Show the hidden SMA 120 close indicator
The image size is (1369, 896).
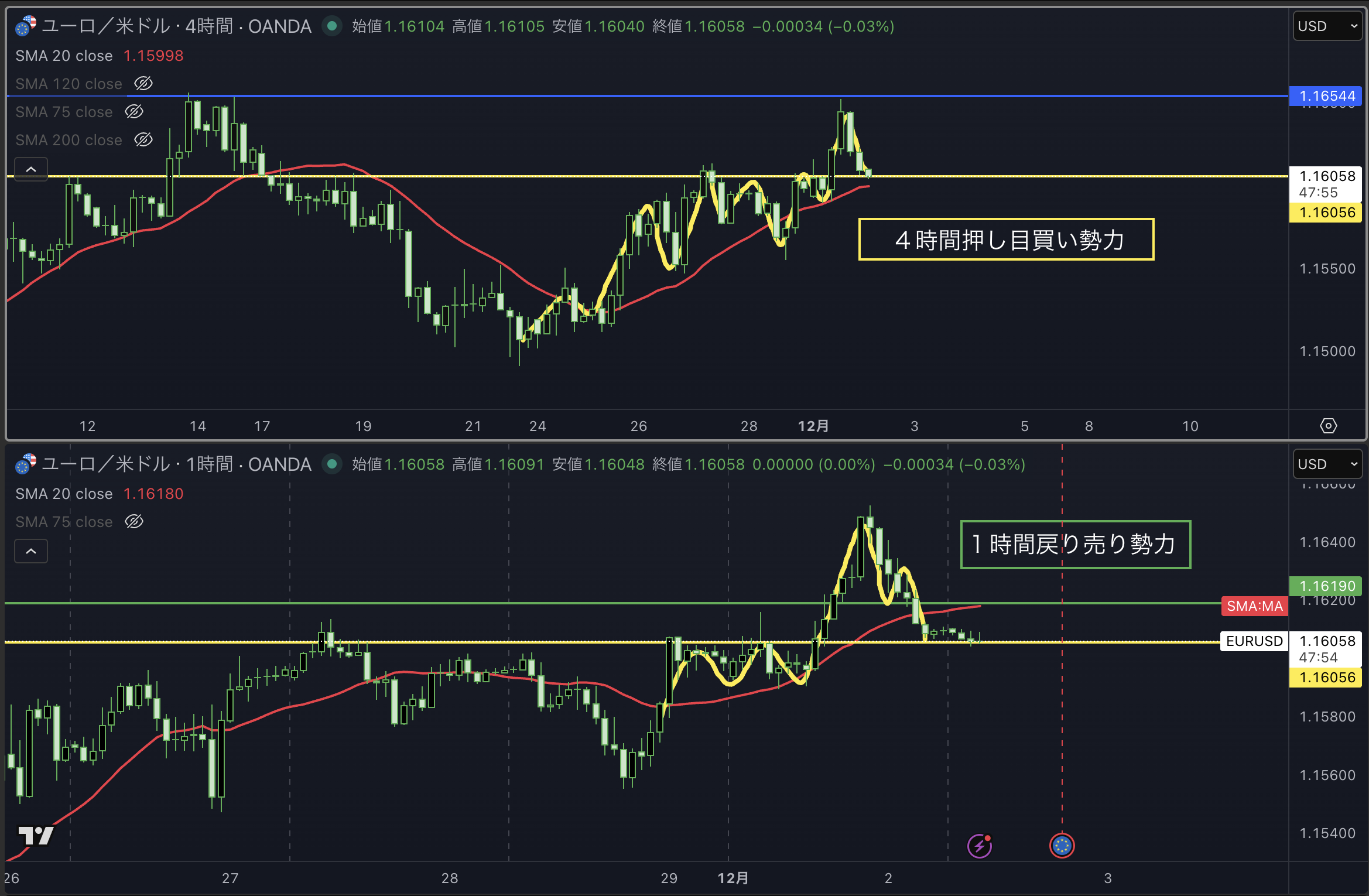pos(143,84)
